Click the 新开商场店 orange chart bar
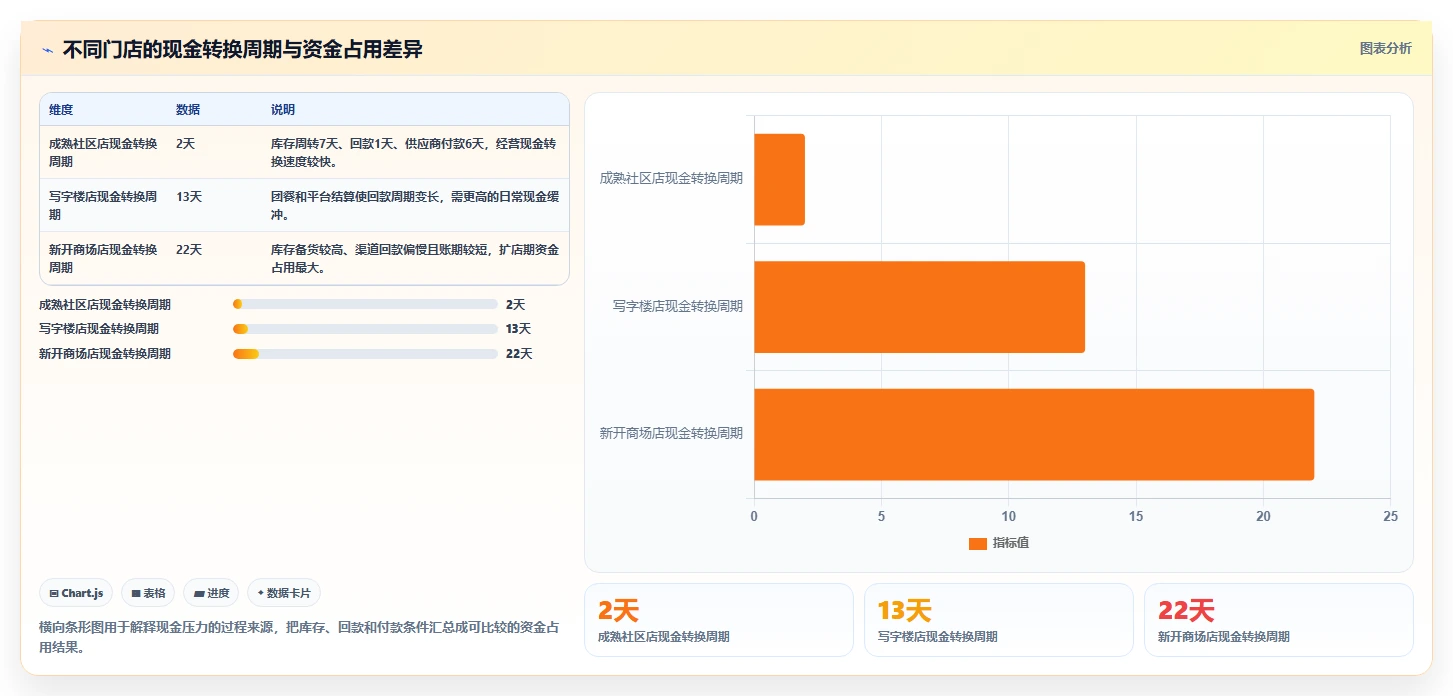1453x696 pixels. [x=1034, y=434]
